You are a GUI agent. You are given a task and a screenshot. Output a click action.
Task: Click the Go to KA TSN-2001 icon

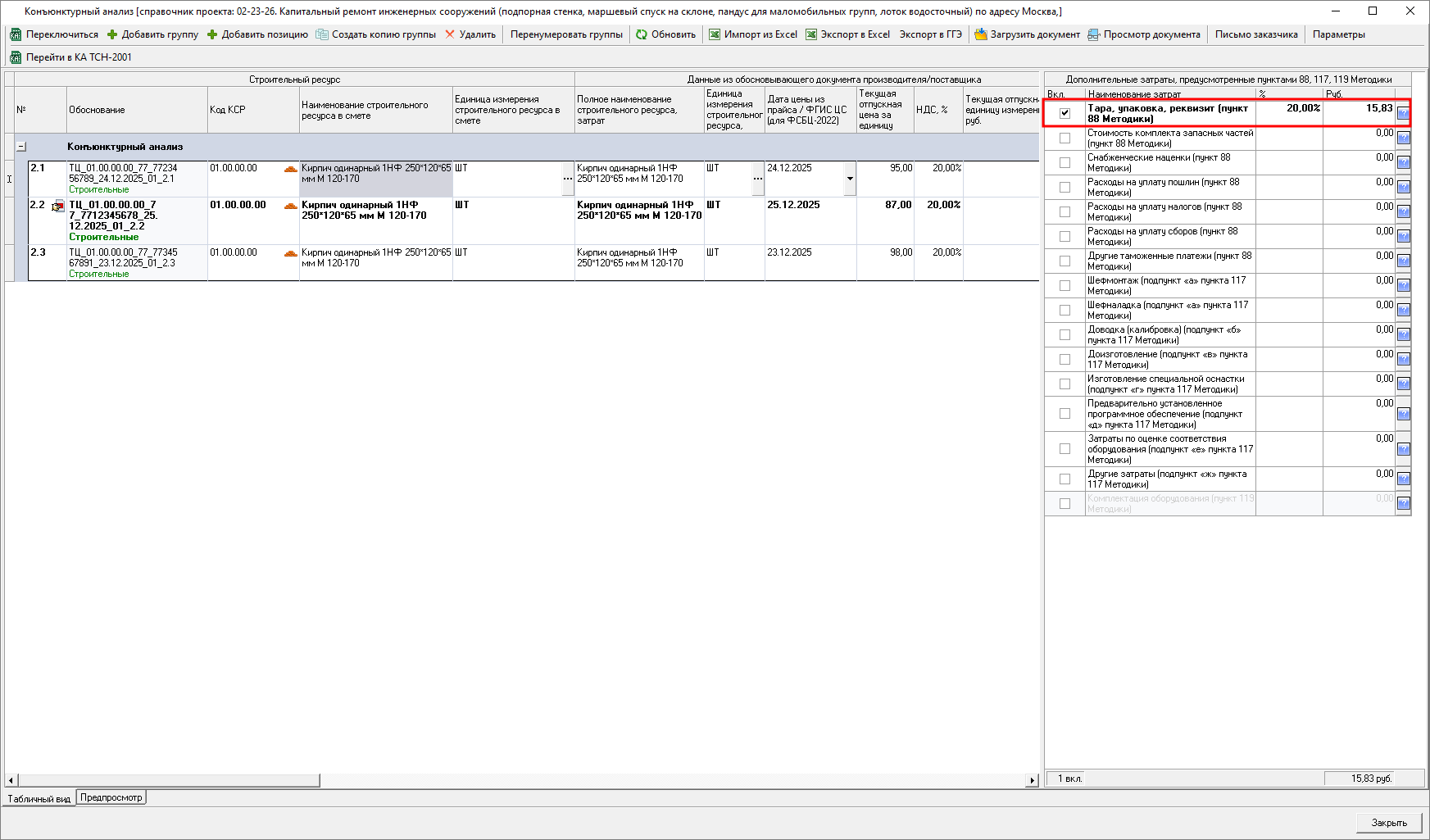pyautogui.click(x=16, y=57)
